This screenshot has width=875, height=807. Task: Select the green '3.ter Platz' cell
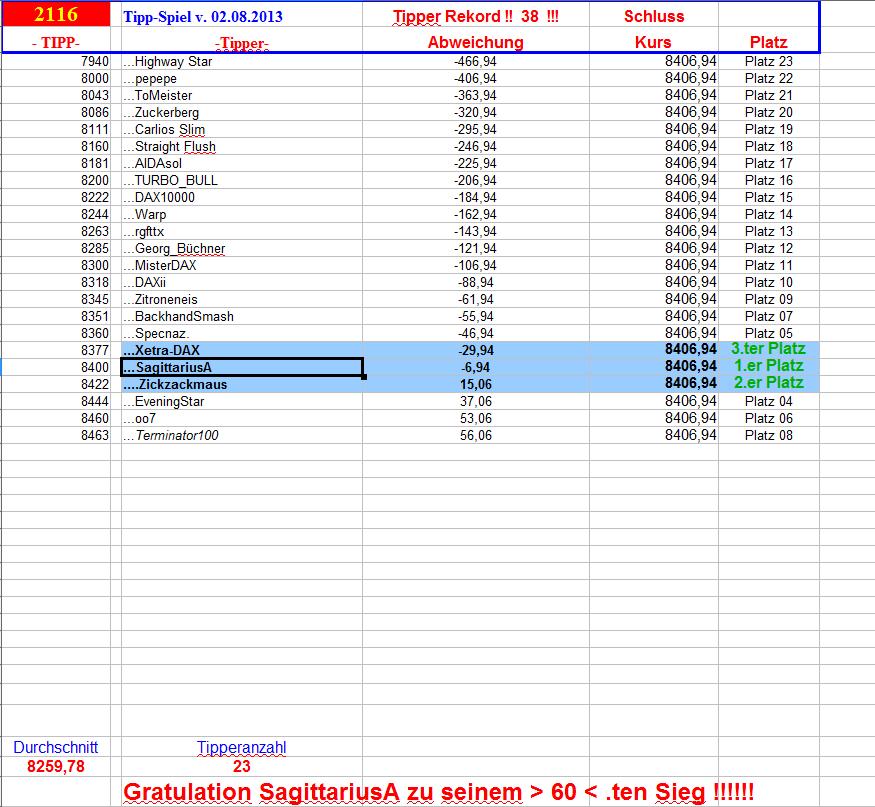pos(768,349)
